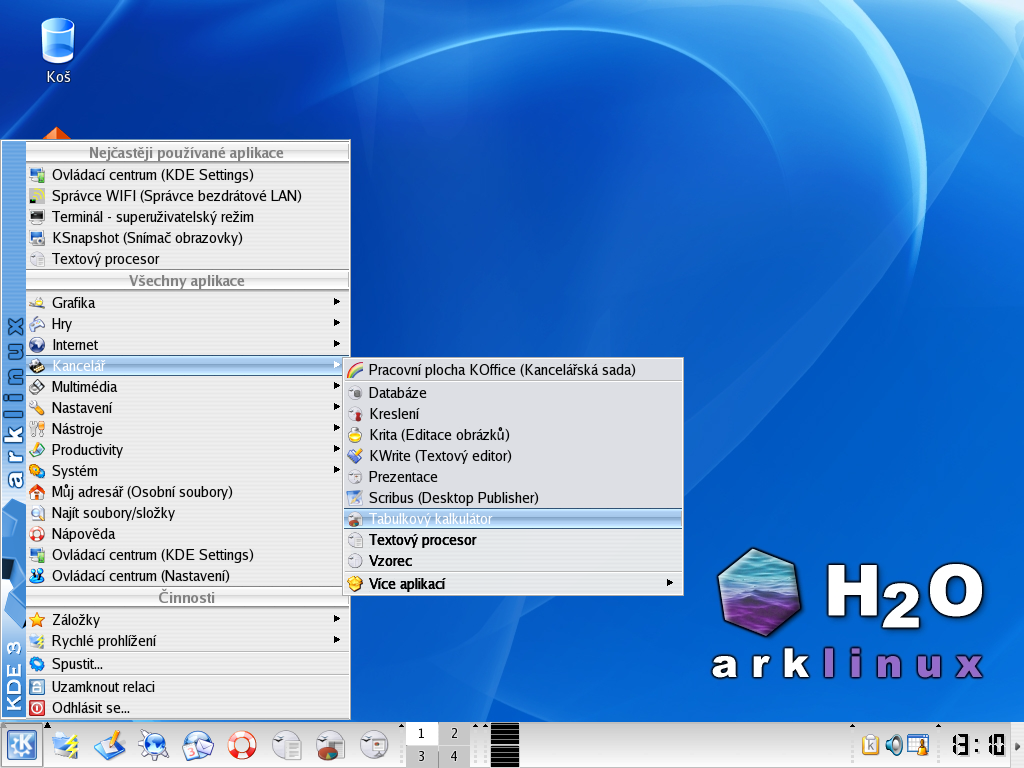Open Pracovní plocha KOffice (Kancelářská sada)
Screen dimensions: 1024x768
point(513,370)
